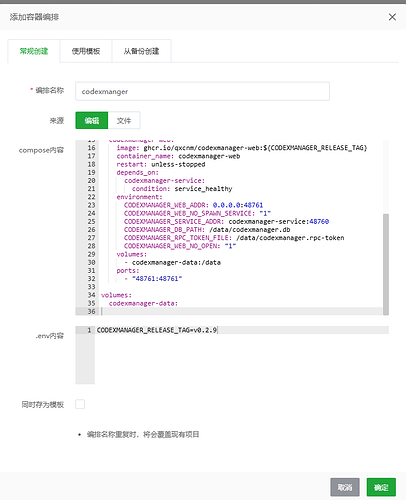406x500 pixels.
Task: Click the CODEXMANAGER_SERVICE_ADDR line
Action: [x=226, y=221]
